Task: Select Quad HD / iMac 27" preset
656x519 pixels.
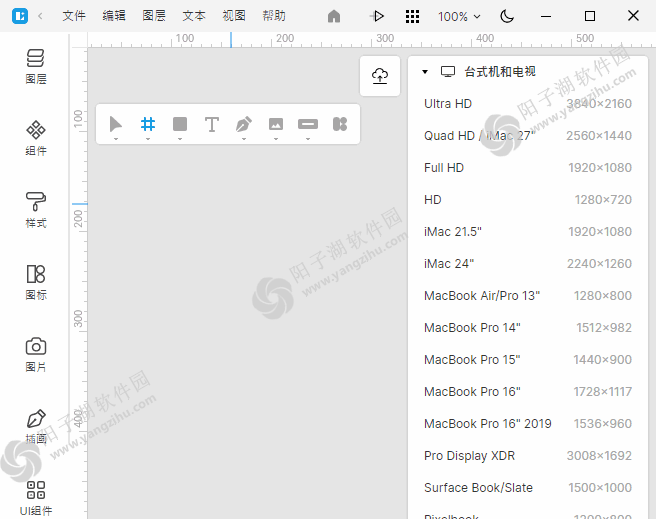Action: [x=528, y=136]
